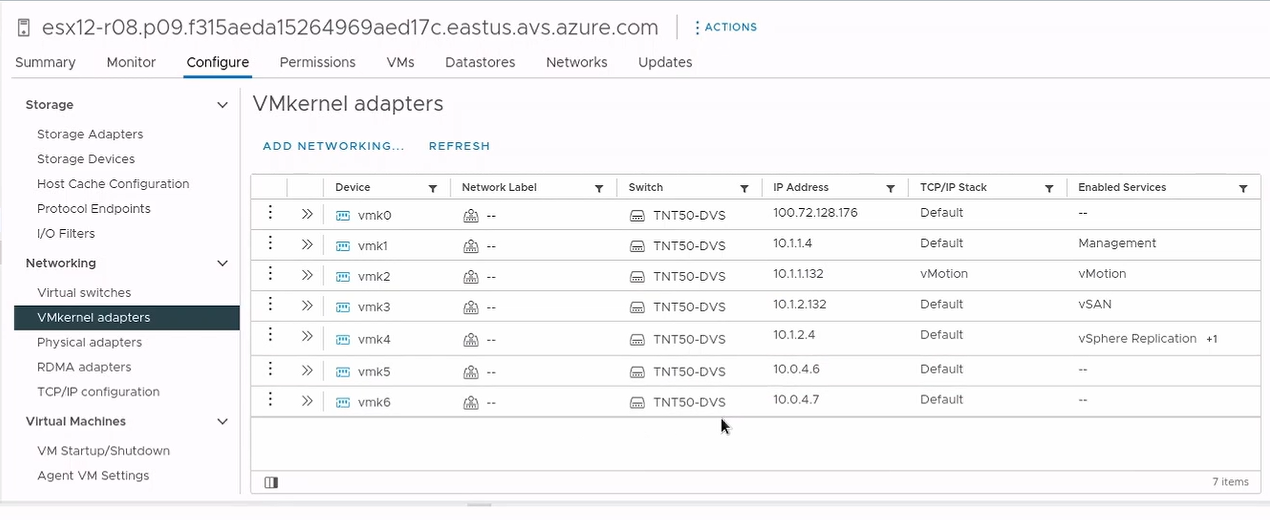The width and height of the screenshot is (1270, 520).
Task: Filter the TCP/IP Stack column
Action: (1049, 188)
